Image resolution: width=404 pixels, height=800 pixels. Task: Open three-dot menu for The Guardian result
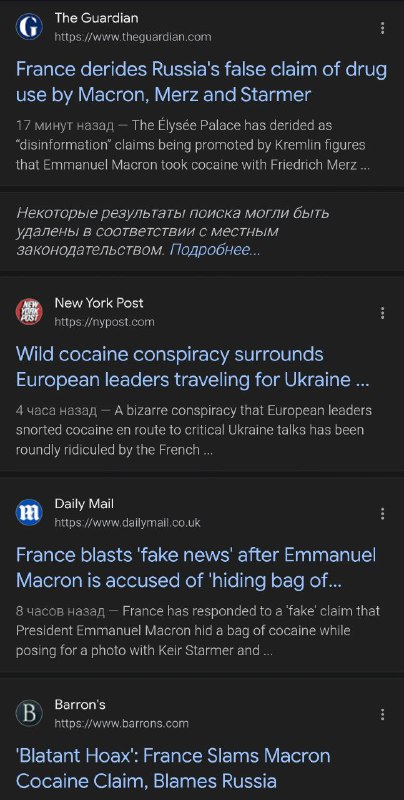(383, 28)
